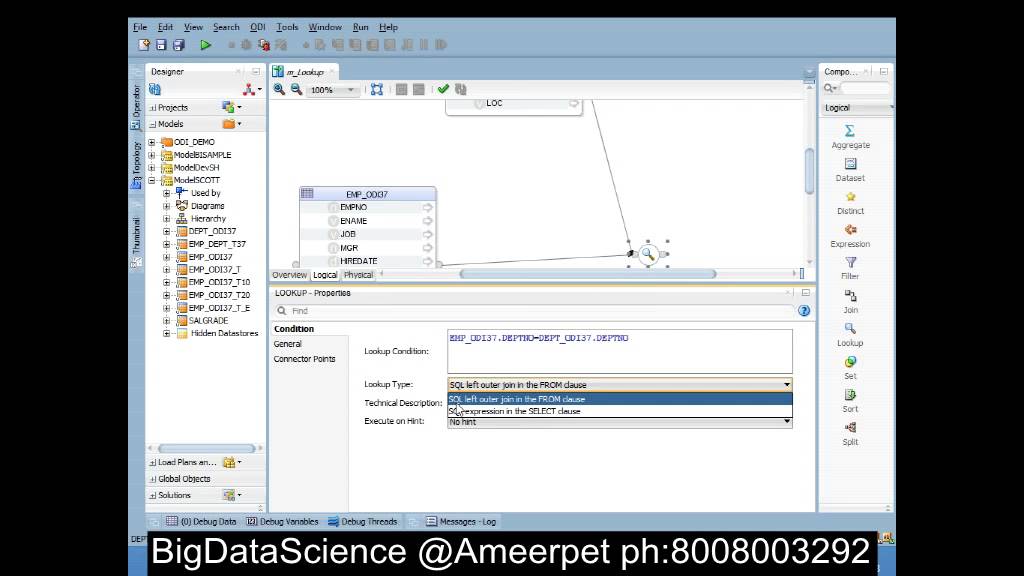Click the Components search field
The image size is (1024, 576).
(864, 88)
